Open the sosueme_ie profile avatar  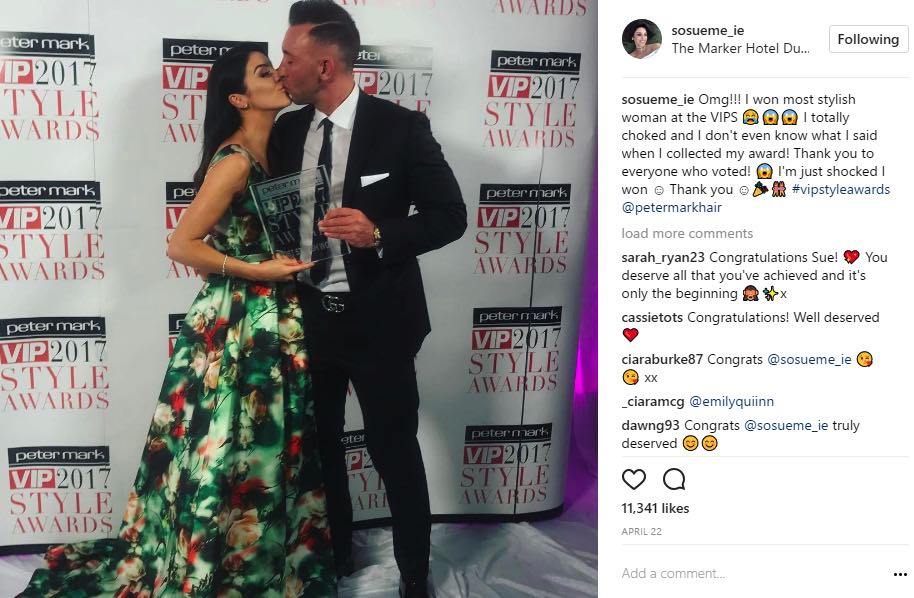click(642, 39)
